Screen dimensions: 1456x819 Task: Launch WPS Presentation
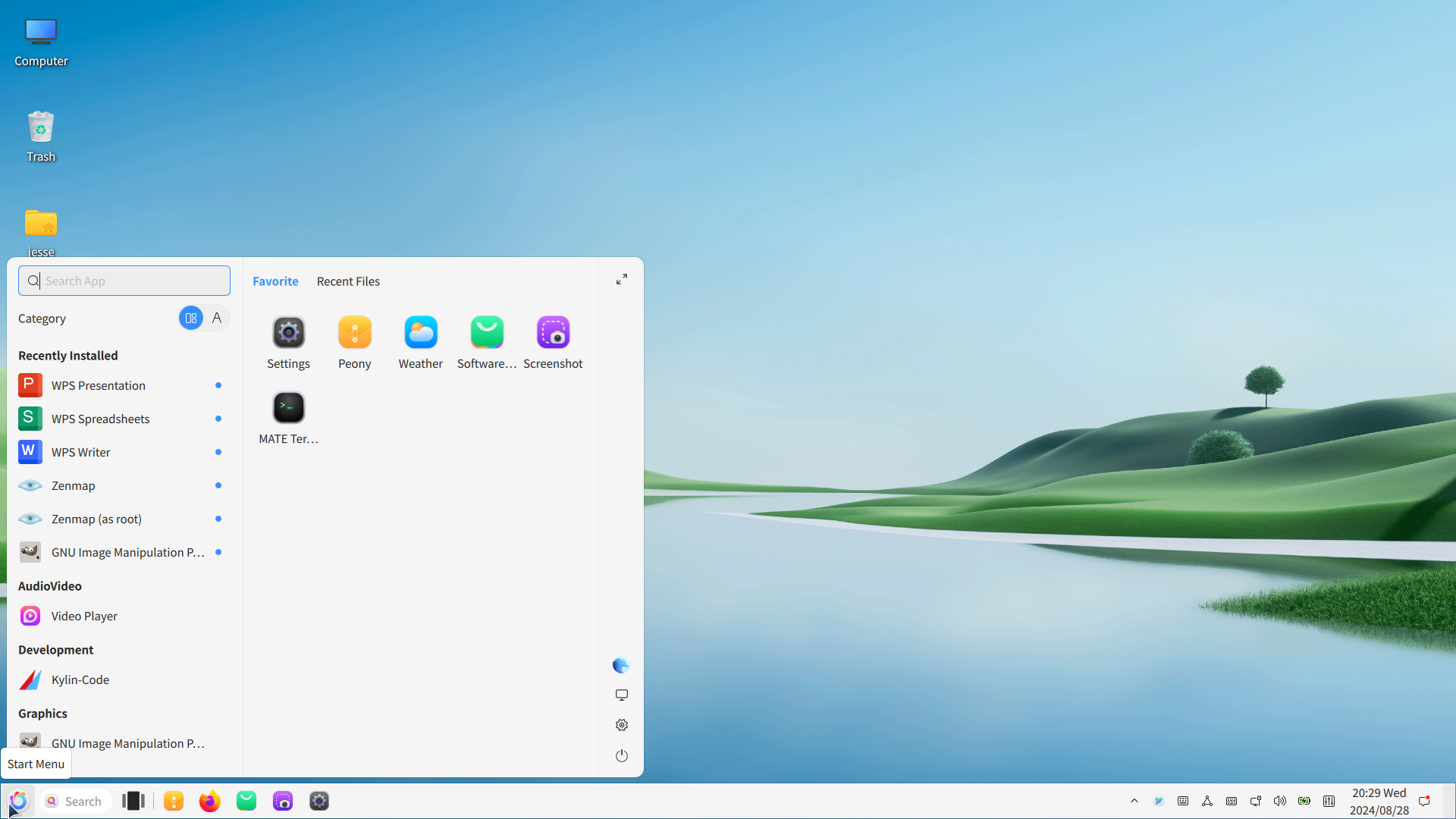click(122, 385)
